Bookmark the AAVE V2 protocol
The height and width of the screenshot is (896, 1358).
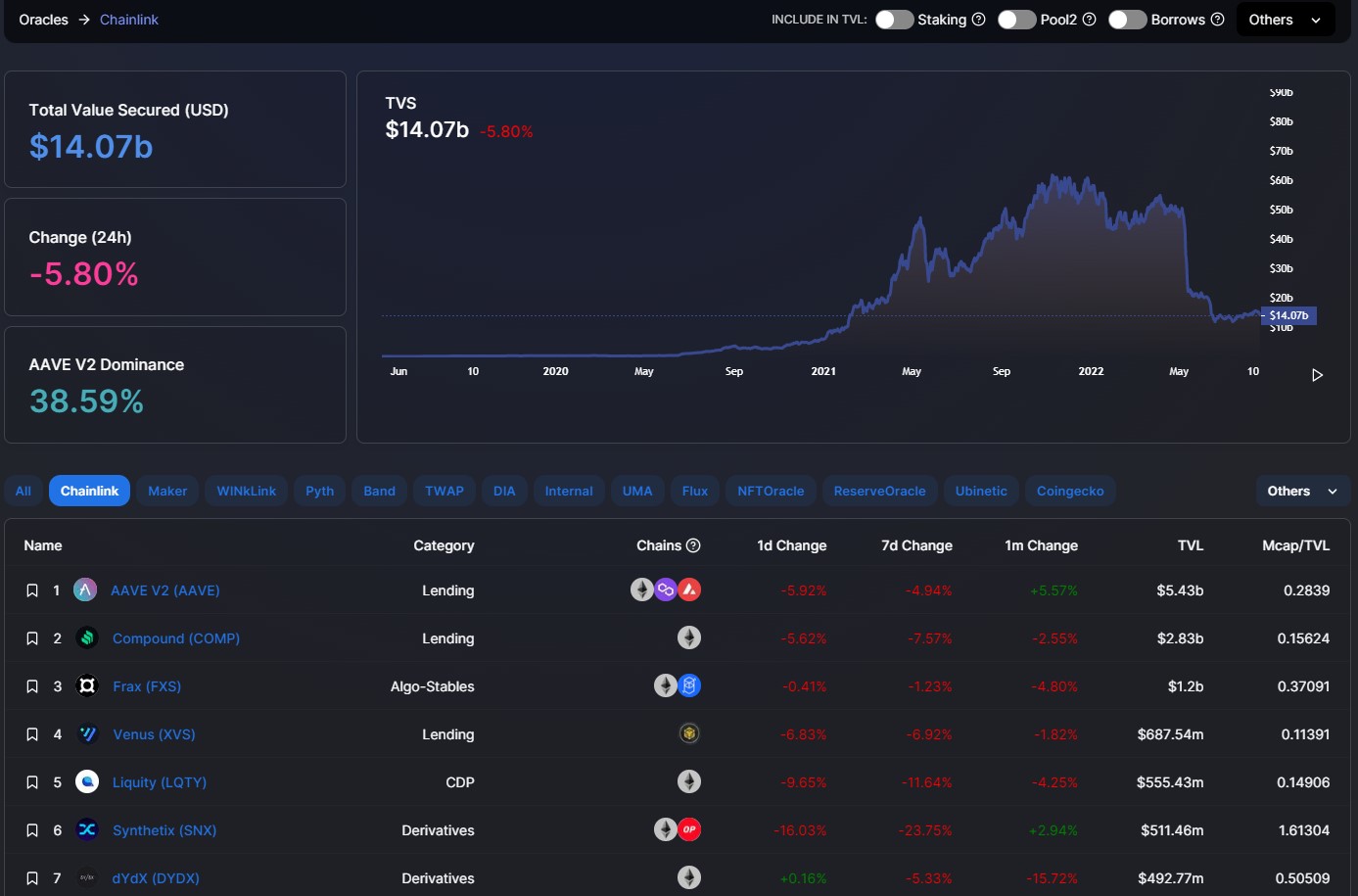[31, 589]
